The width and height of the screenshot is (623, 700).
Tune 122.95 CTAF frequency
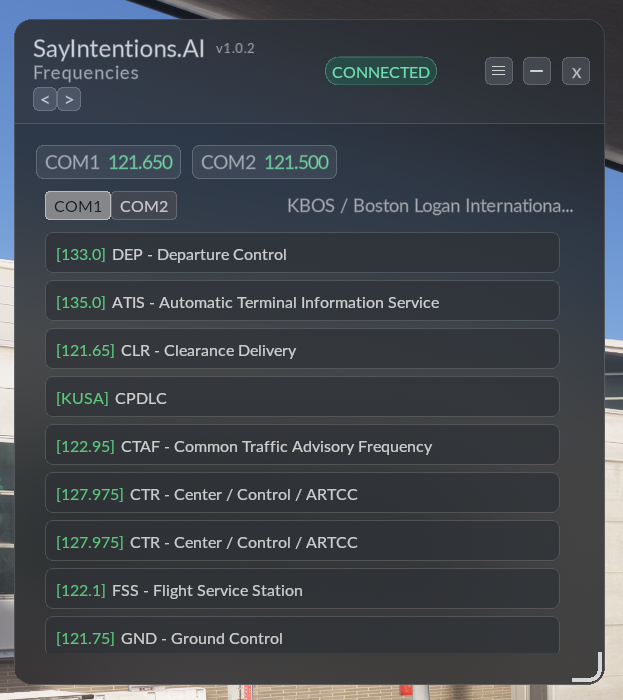pos(302,445)
